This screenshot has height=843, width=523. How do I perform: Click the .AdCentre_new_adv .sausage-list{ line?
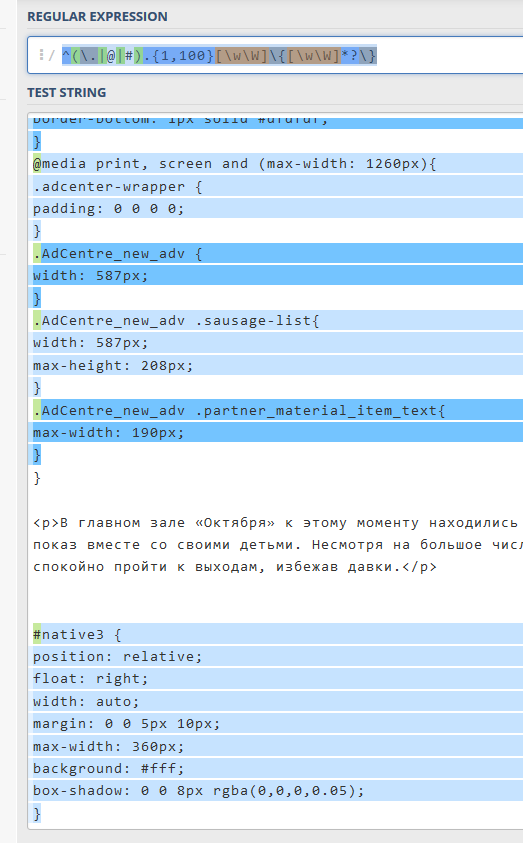coord(176,320)
